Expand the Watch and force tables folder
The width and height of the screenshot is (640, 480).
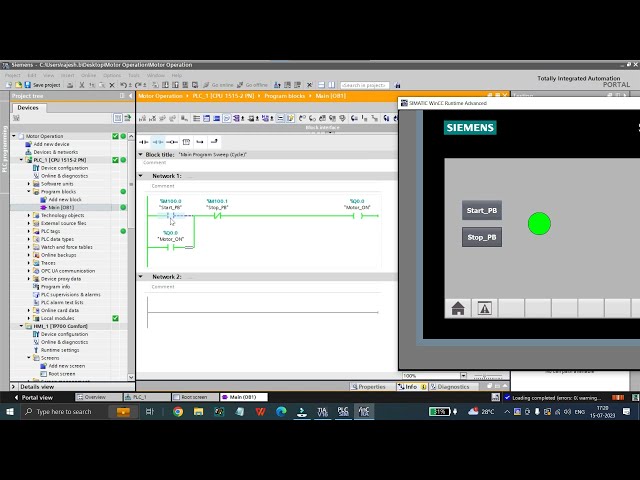tap(29, 247)
